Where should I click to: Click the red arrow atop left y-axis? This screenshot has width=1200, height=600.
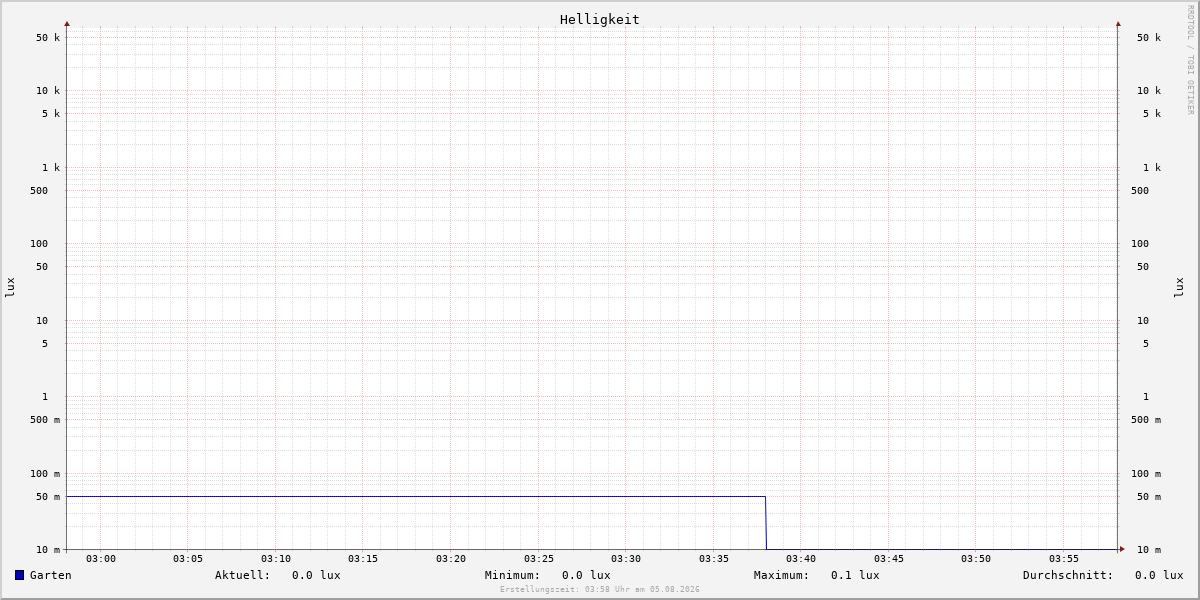(x=67, y=24)
